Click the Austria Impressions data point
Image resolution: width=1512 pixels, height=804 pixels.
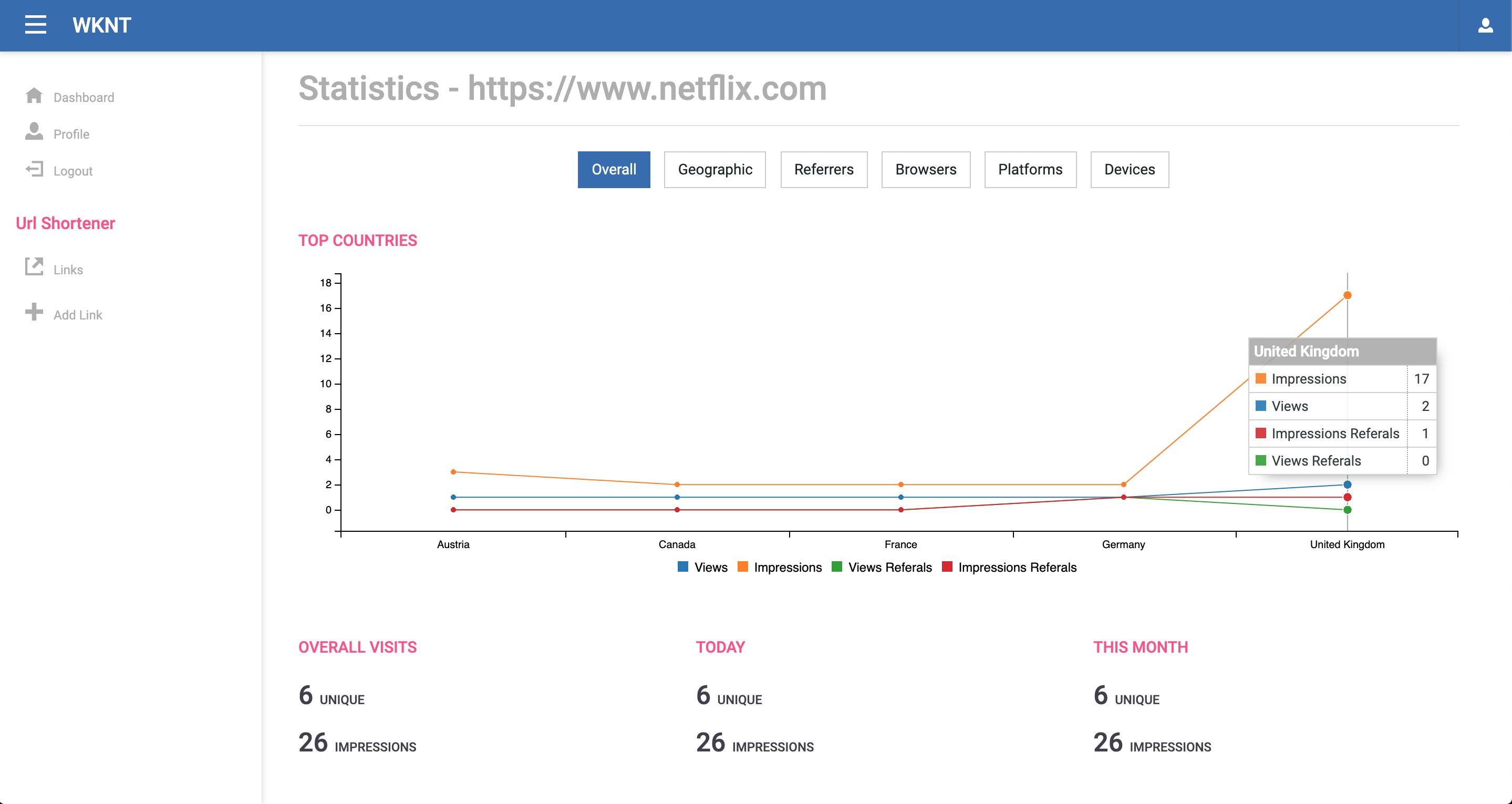(453, 471)
